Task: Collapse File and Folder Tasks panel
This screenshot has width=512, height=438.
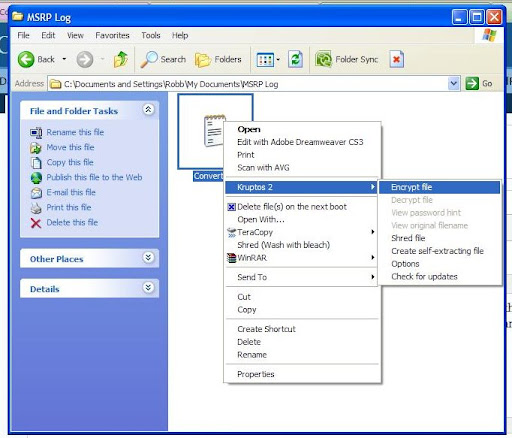Action: (x=148, y=109)
